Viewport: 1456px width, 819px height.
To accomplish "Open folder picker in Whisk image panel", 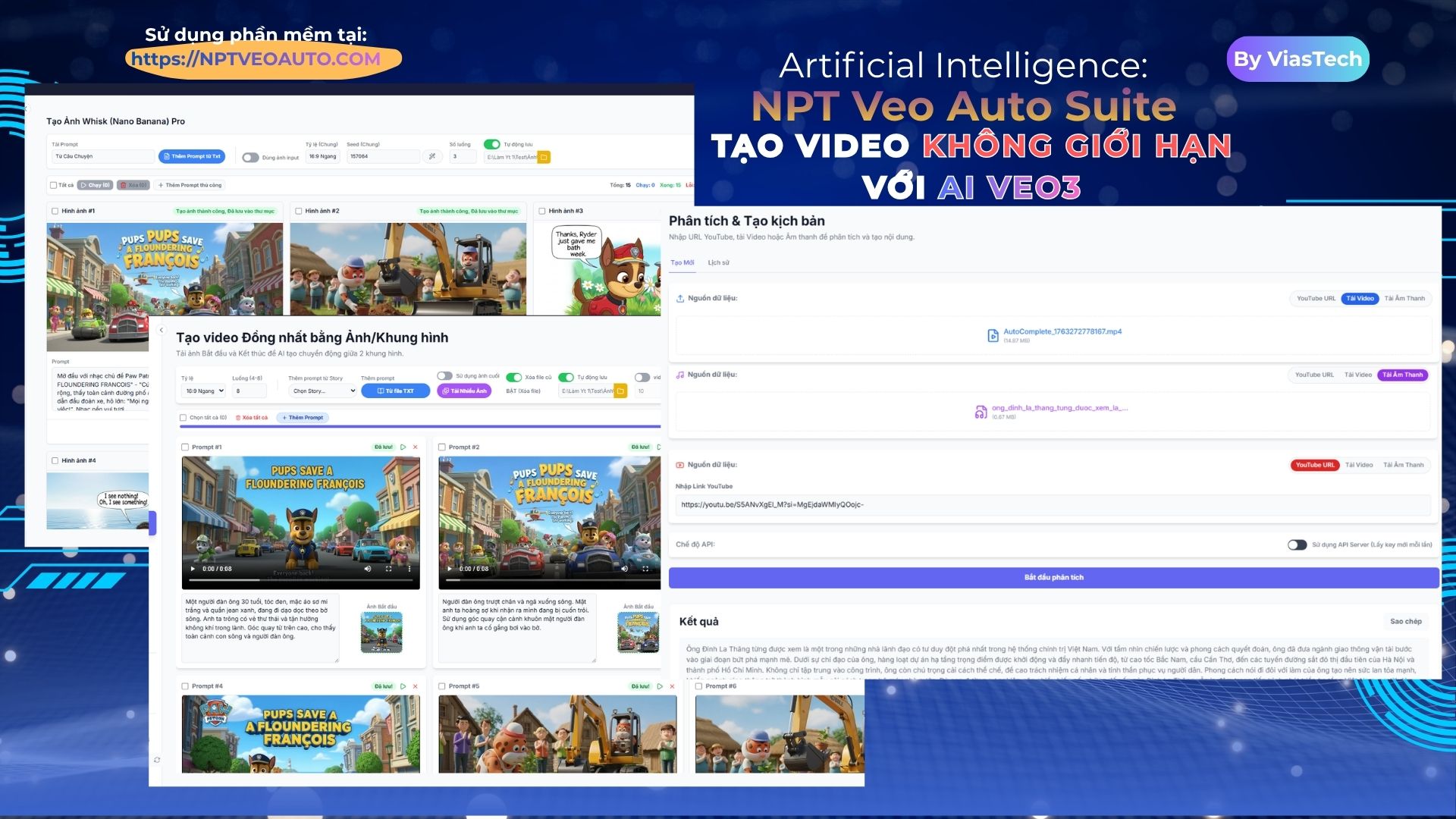I will coord(544,157).
